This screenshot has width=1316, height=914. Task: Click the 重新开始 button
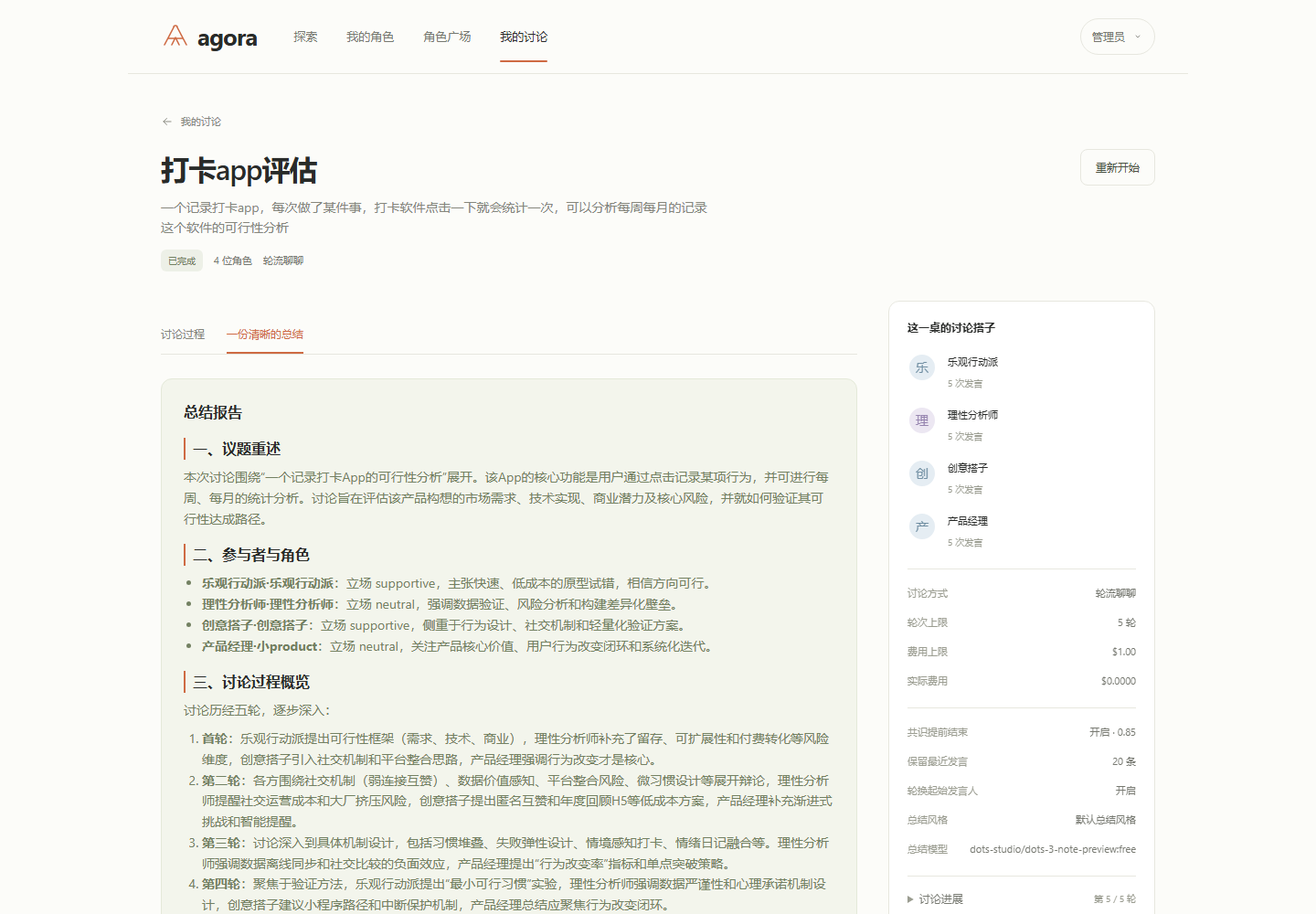pyautogui.click(x=1117, y=167)
